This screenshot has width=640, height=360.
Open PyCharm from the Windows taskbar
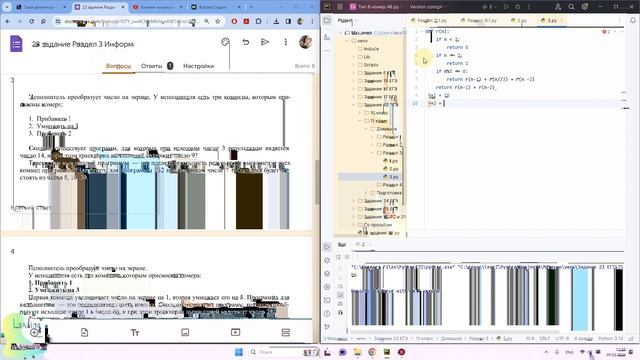(x=387, y=352)
